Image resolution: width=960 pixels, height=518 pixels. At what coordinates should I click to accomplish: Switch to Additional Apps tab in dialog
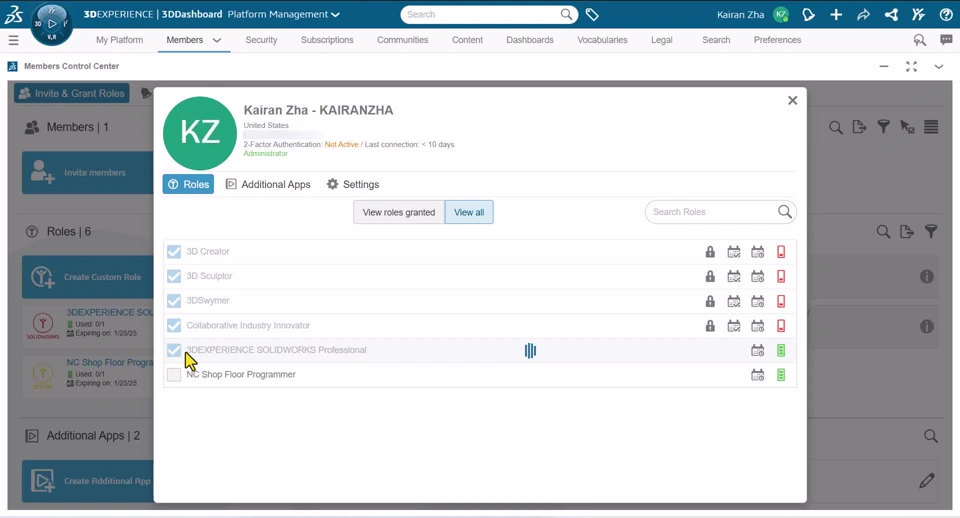pos(268,184)
